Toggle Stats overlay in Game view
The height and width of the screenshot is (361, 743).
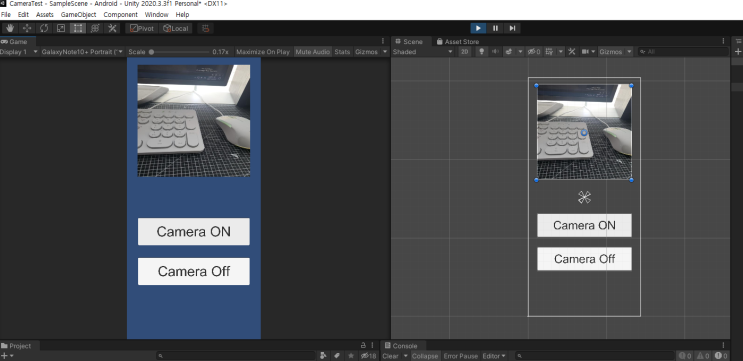tap(342, 52)
